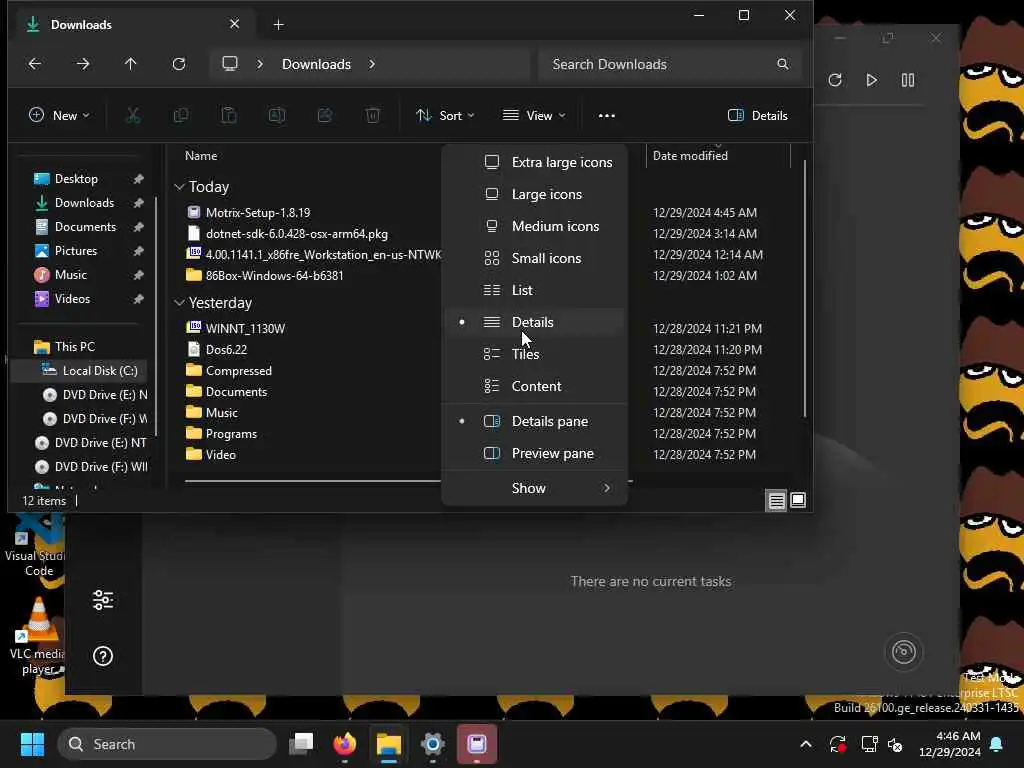Toggle Details pane in View menu
This screenshot has width=1024, height=768.
pyautogui.click(x=534, y=421)
